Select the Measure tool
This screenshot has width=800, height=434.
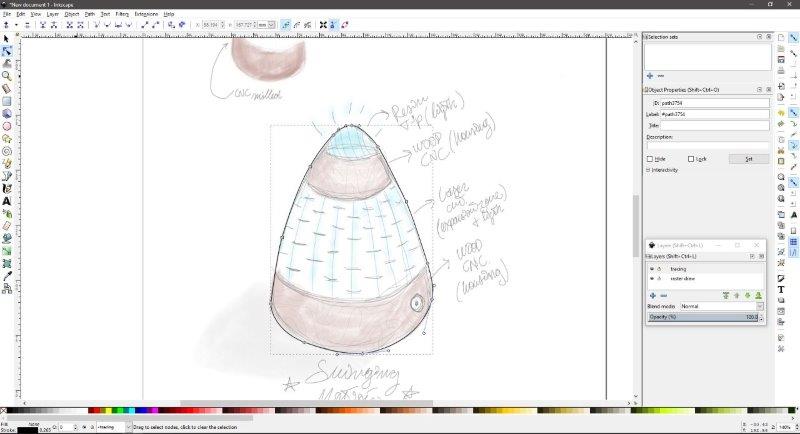click(x=7, y=89)
